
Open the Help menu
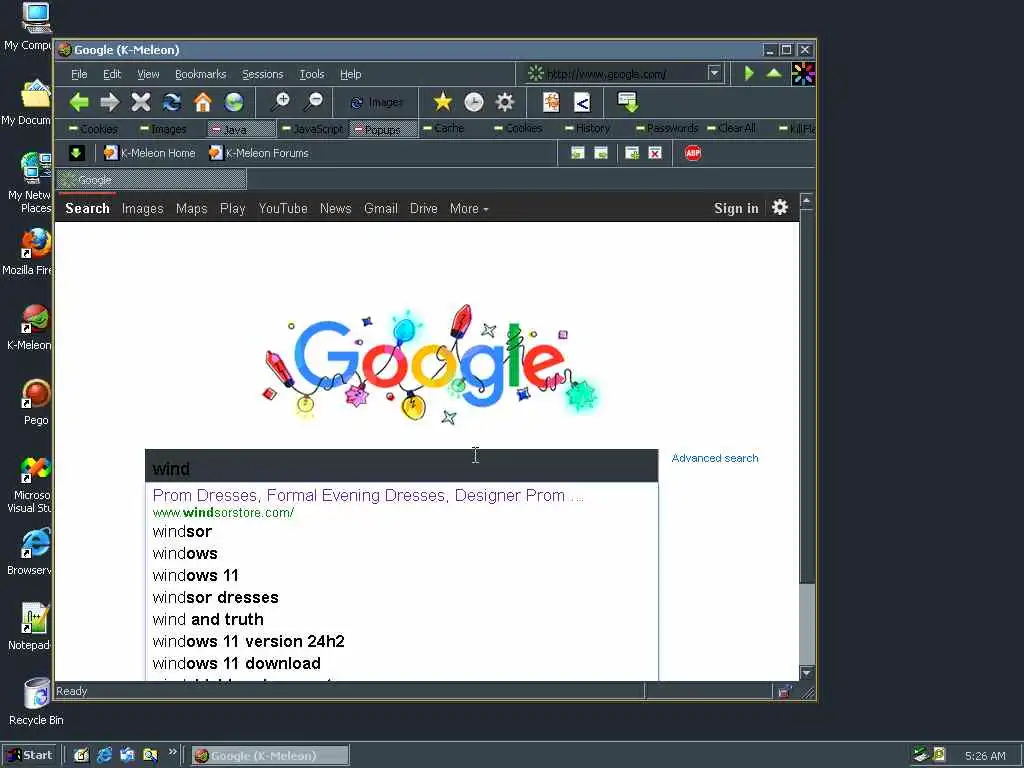click(x=351, y=74)
